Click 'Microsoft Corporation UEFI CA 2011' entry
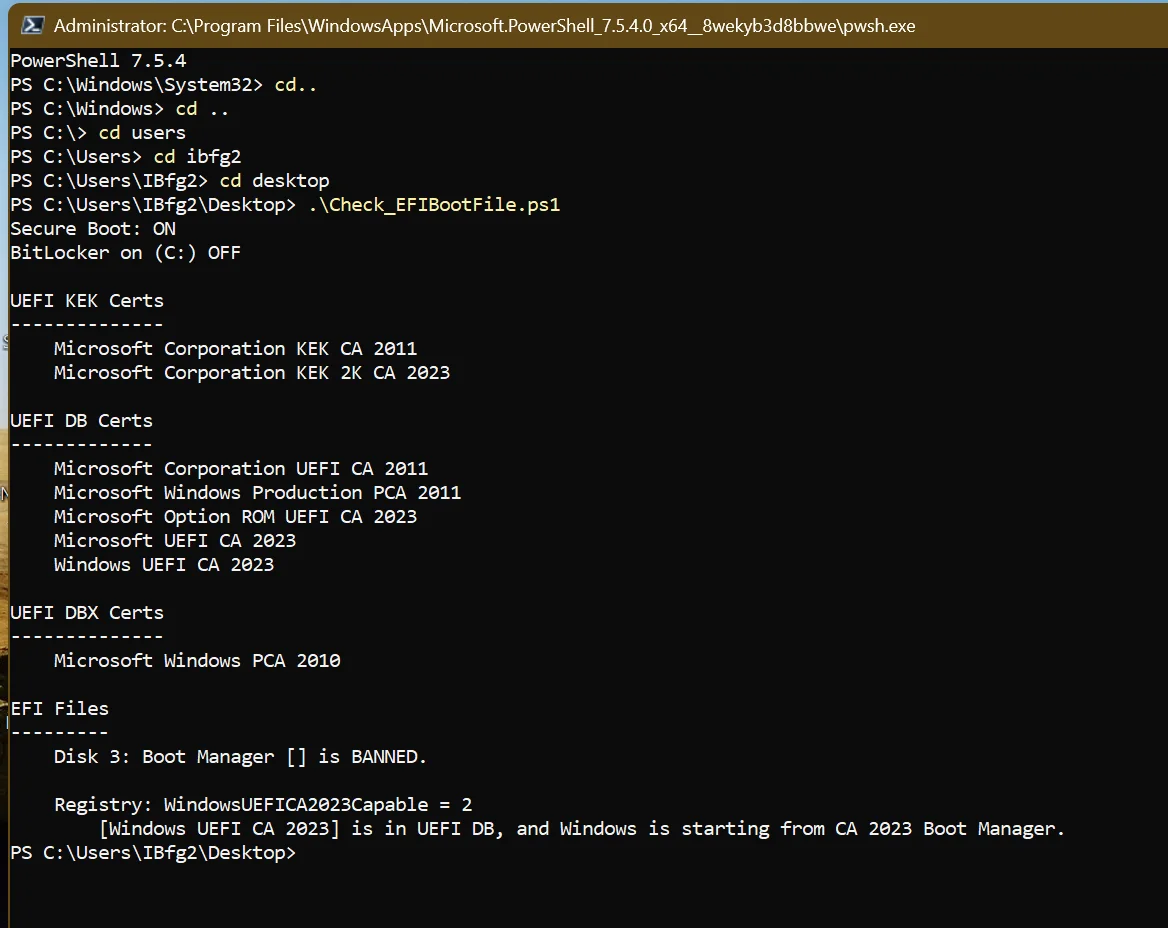Image resolution: width=1168 pixels, height=928 pixels. coord(241,468)
